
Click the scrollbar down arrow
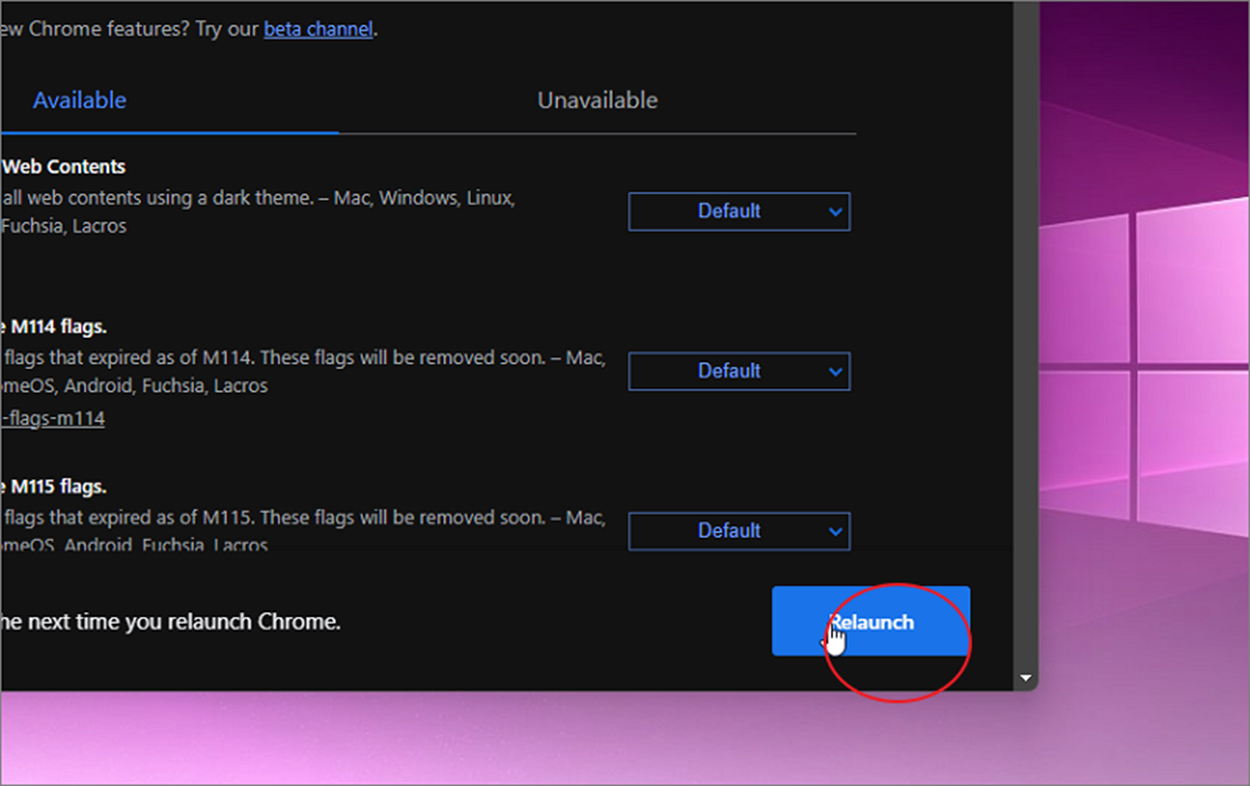point(1025,678)
